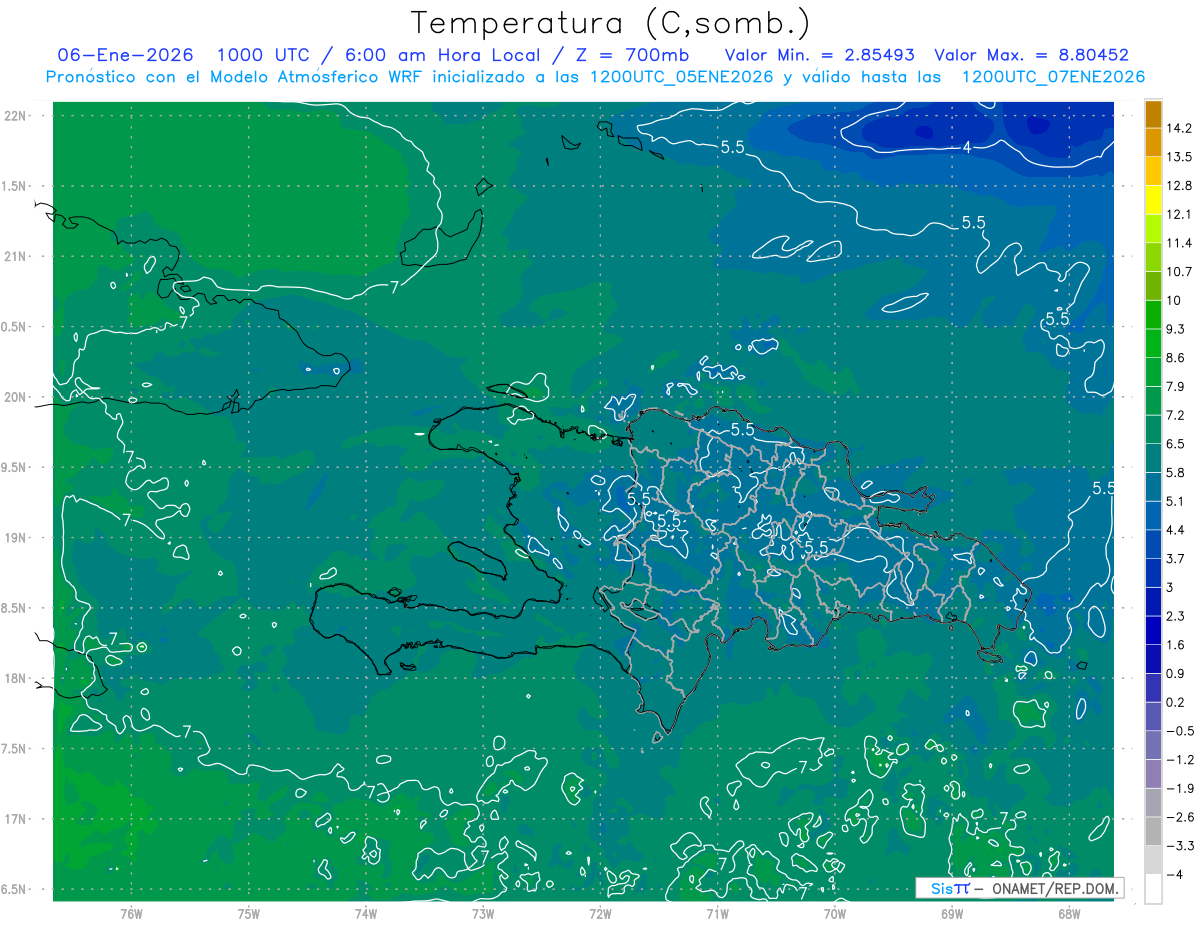The width and height of the screenshot is (1200, 927).
Task: Click the '7.9' colorbar value
Action: [1176, 386]
